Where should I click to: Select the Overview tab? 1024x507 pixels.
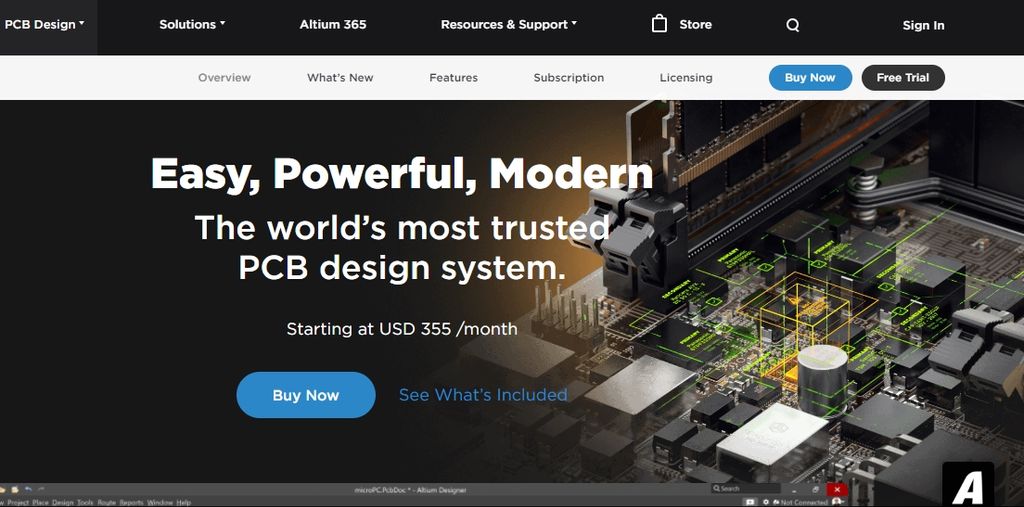[224, 77]
